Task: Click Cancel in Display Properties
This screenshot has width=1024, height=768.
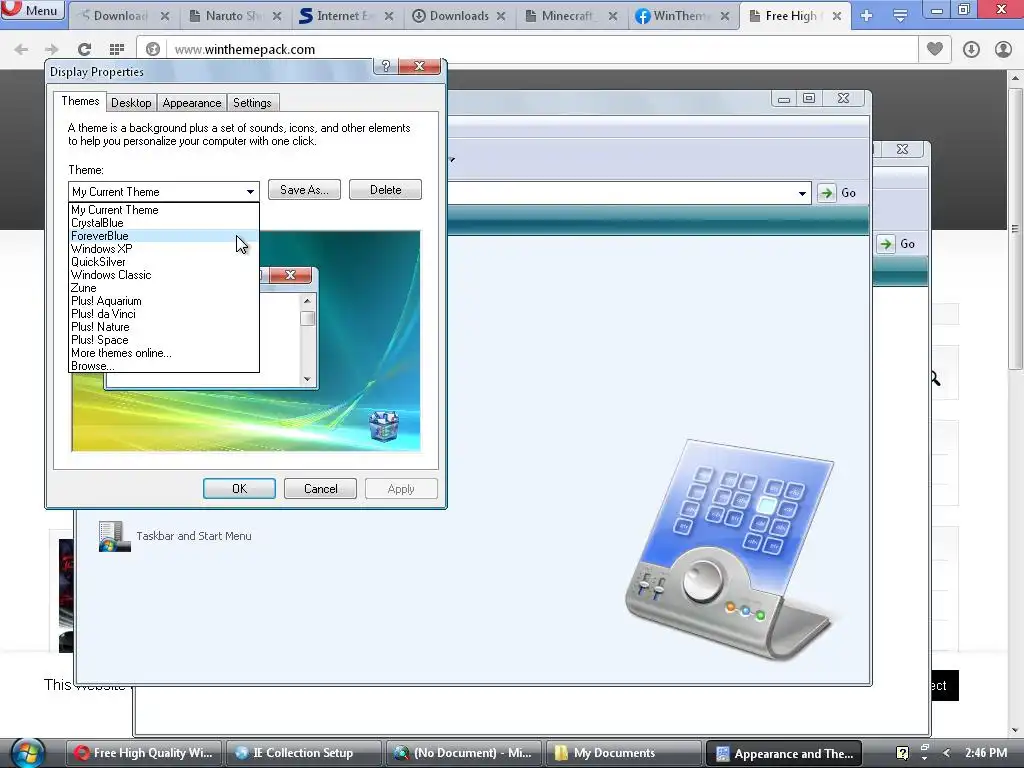Action: pos(320,488)
